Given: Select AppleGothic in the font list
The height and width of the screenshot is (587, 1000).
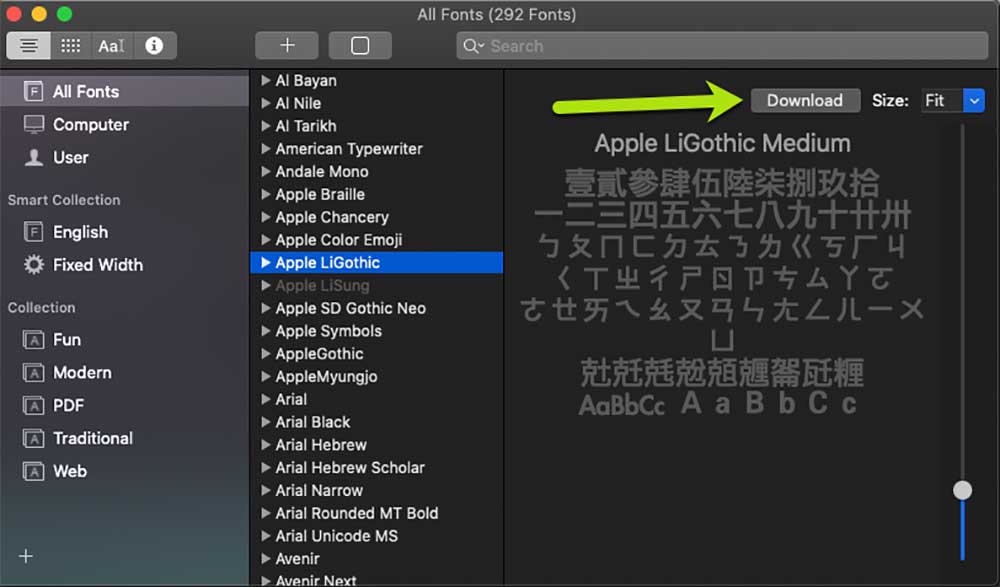Looking at the screenshot, I should pos(376,353).
